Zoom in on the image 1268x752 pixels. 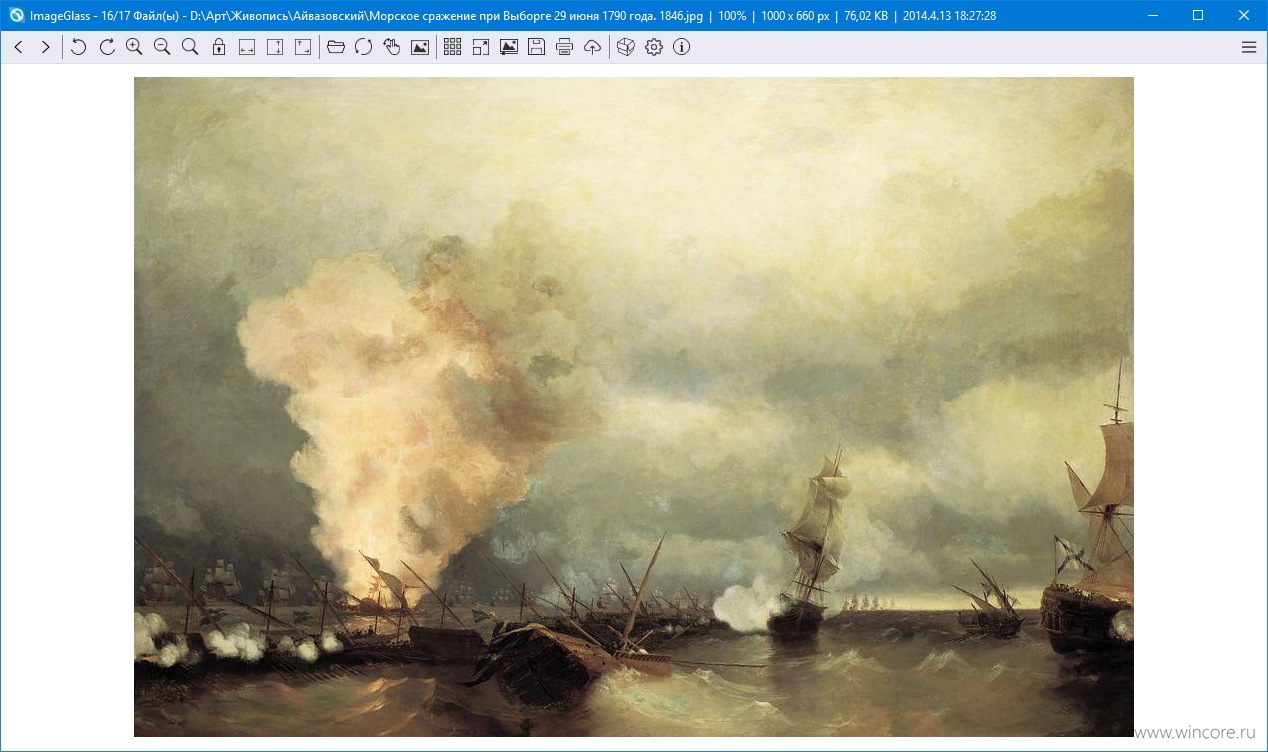pyautogui.click(x=134, y=47)
